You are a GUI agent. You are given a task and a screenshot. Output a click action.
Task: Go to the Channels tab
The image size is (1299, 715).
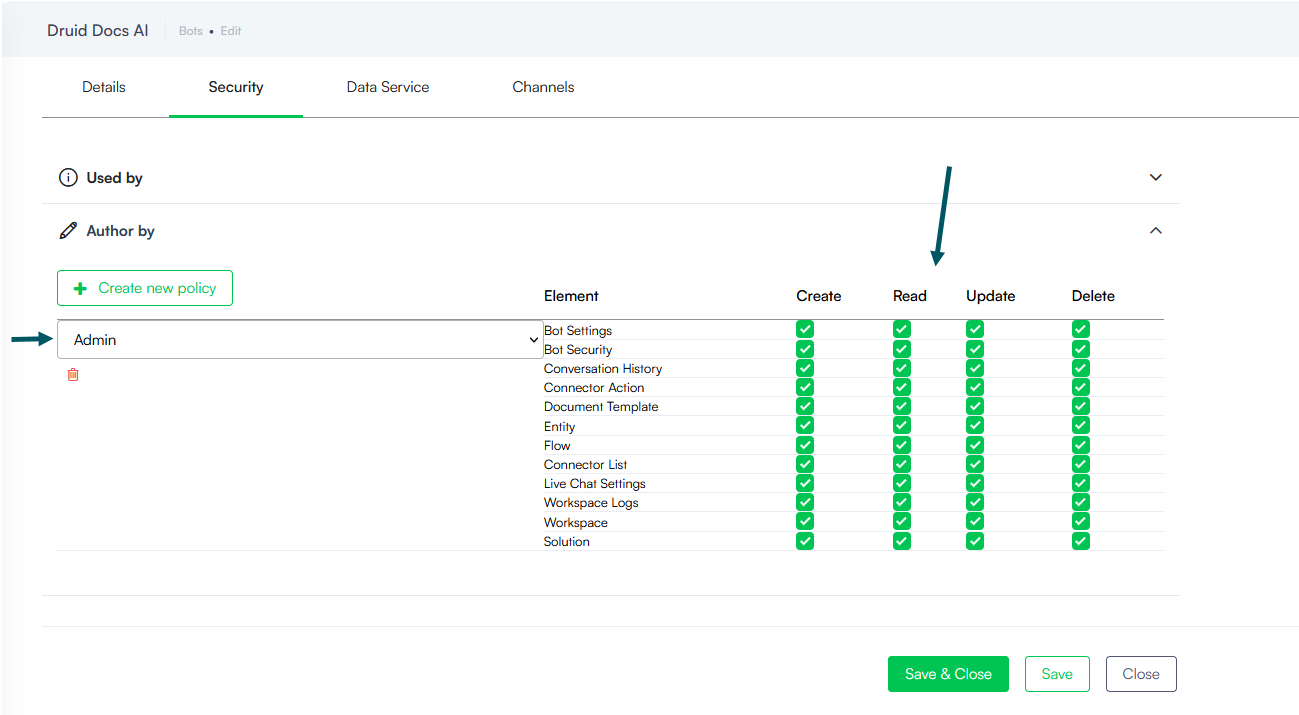point(543,87)
